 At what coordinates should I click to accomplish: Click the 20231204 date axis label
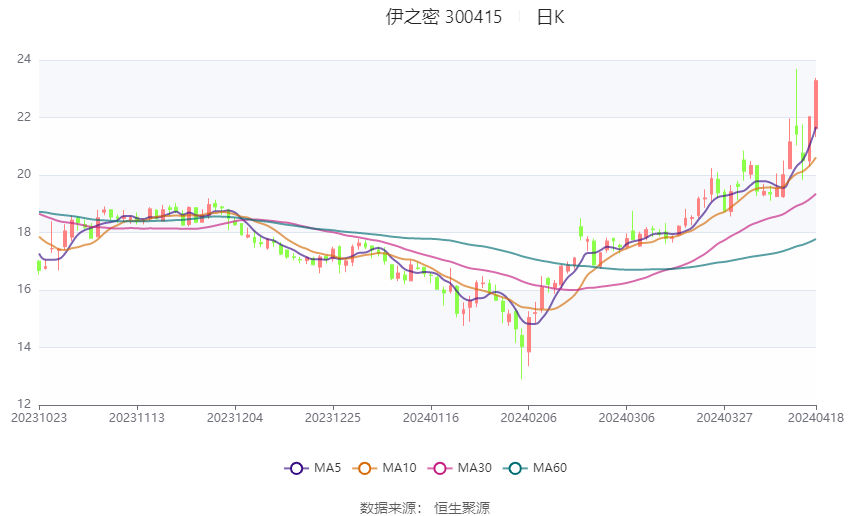[235, 418]
